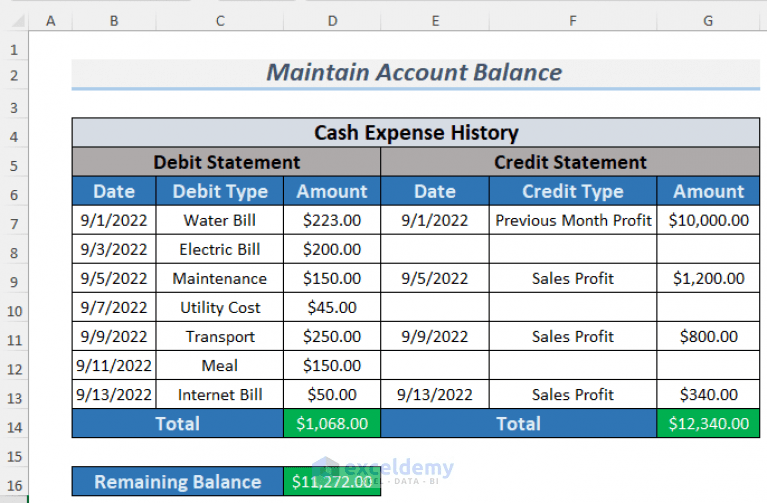Click the $10,000.00 credit amount cell

(x=708, y=220)
